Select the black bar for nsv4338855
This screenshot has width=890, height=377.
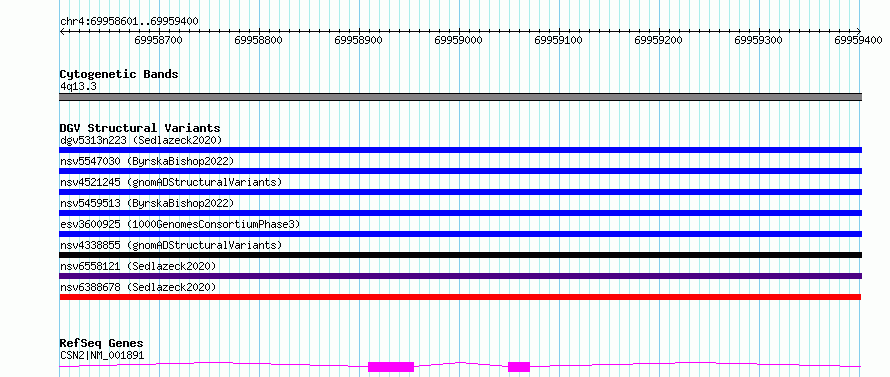point(461,255)
